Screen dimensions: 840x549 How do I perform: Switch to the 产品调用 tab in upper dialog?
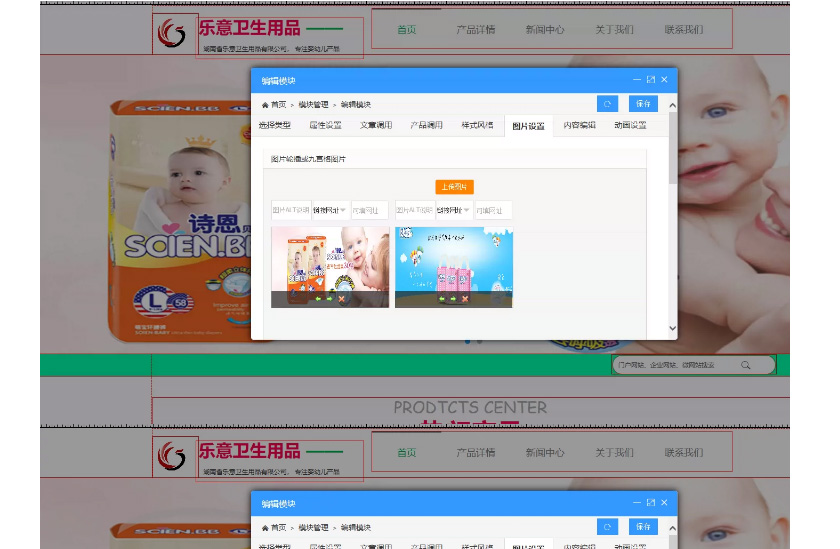click(x=427, y=125)
